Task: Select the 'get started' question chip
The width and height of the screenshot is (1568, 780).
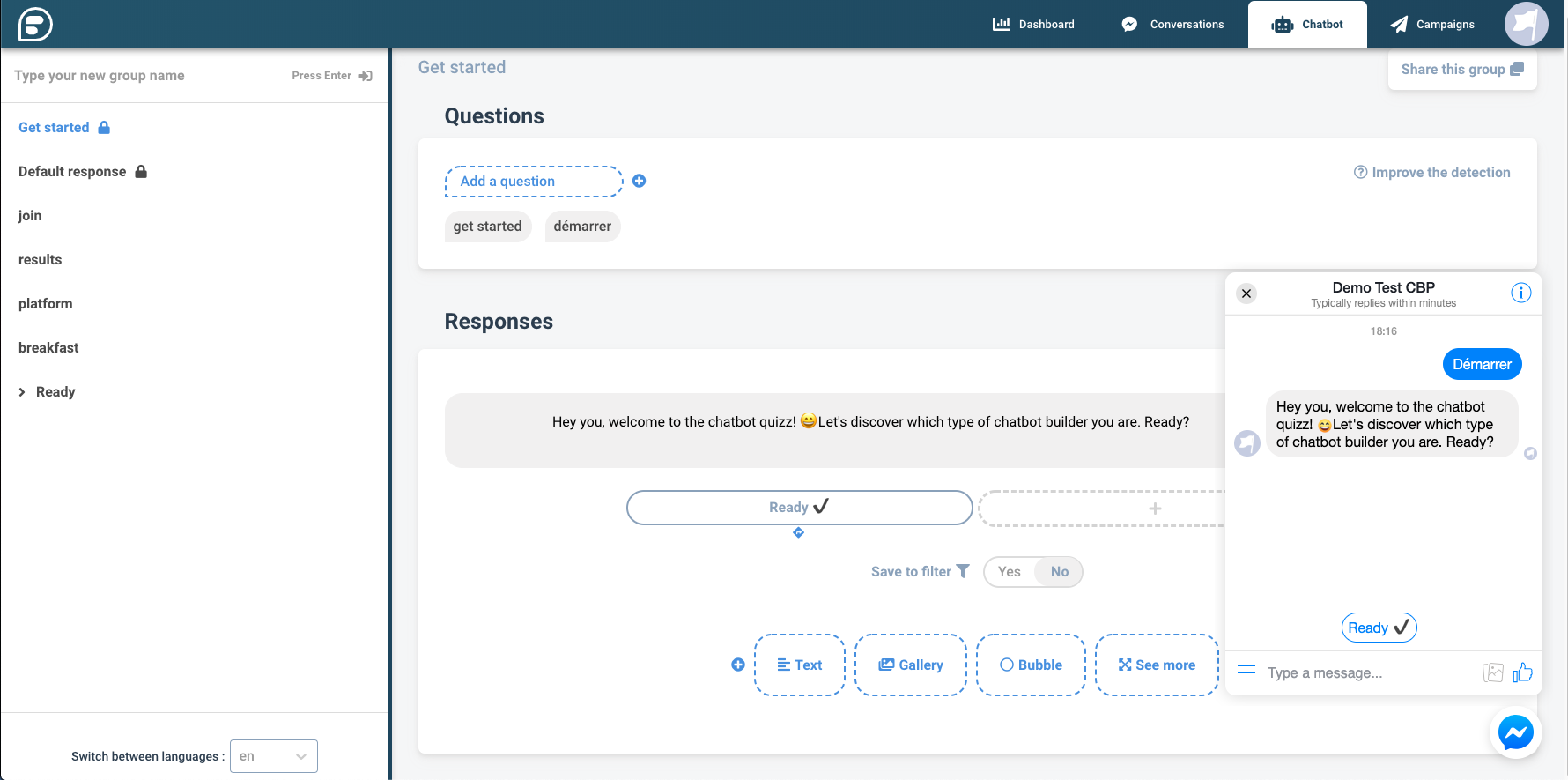Action: pyautogui.click(x=487, y=226)
